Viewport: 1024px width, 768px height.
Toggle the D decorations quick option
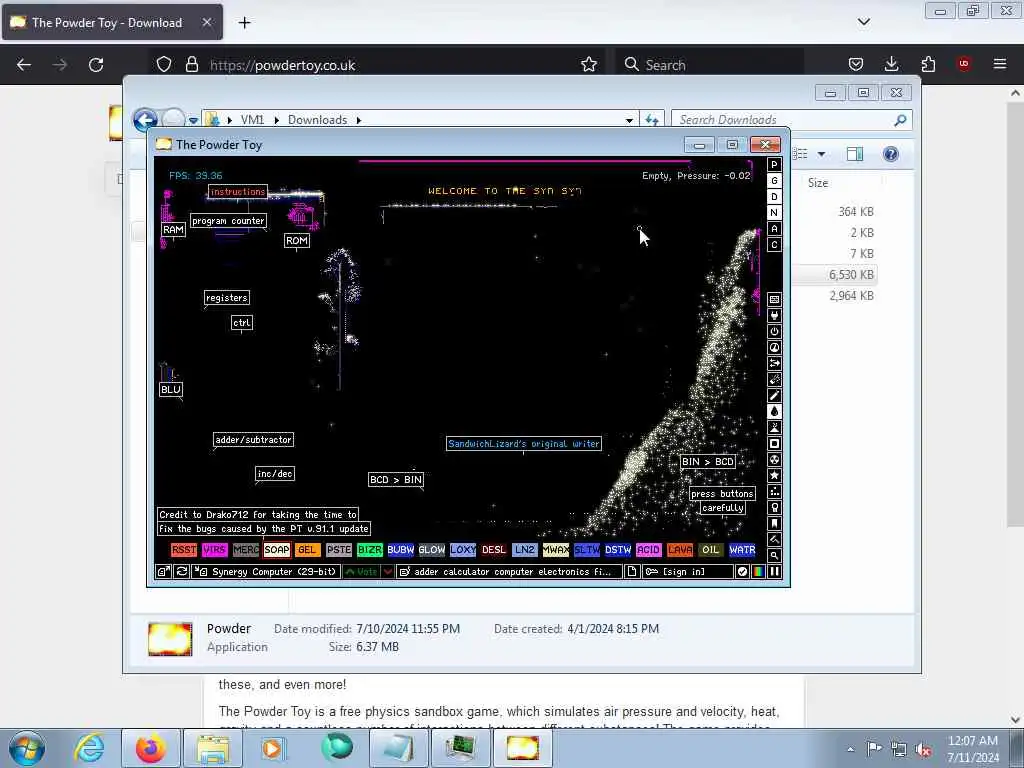[775, 197]
